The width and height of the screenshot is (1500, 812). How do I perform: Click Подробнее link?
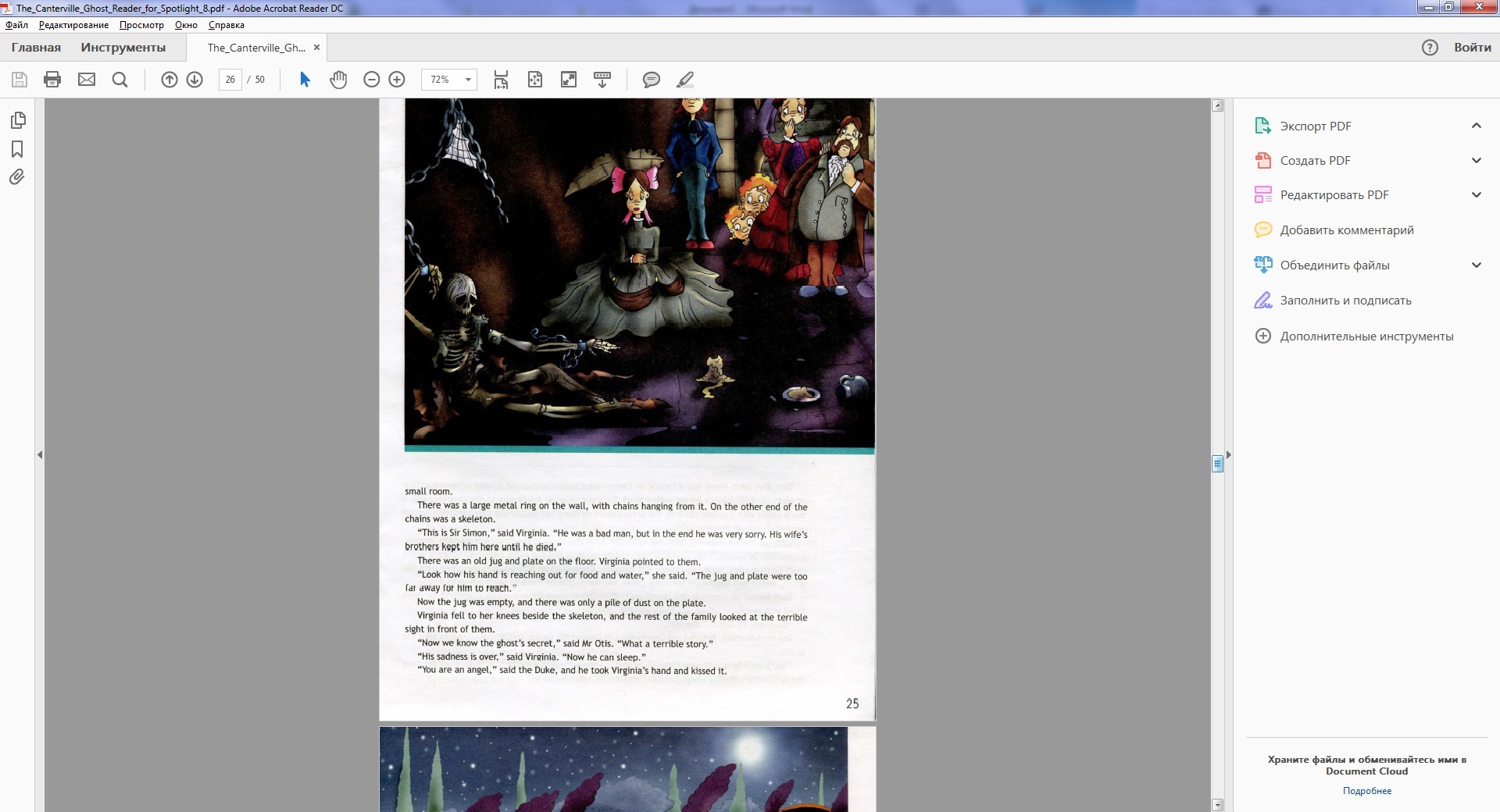click(x=1367, y=791)
